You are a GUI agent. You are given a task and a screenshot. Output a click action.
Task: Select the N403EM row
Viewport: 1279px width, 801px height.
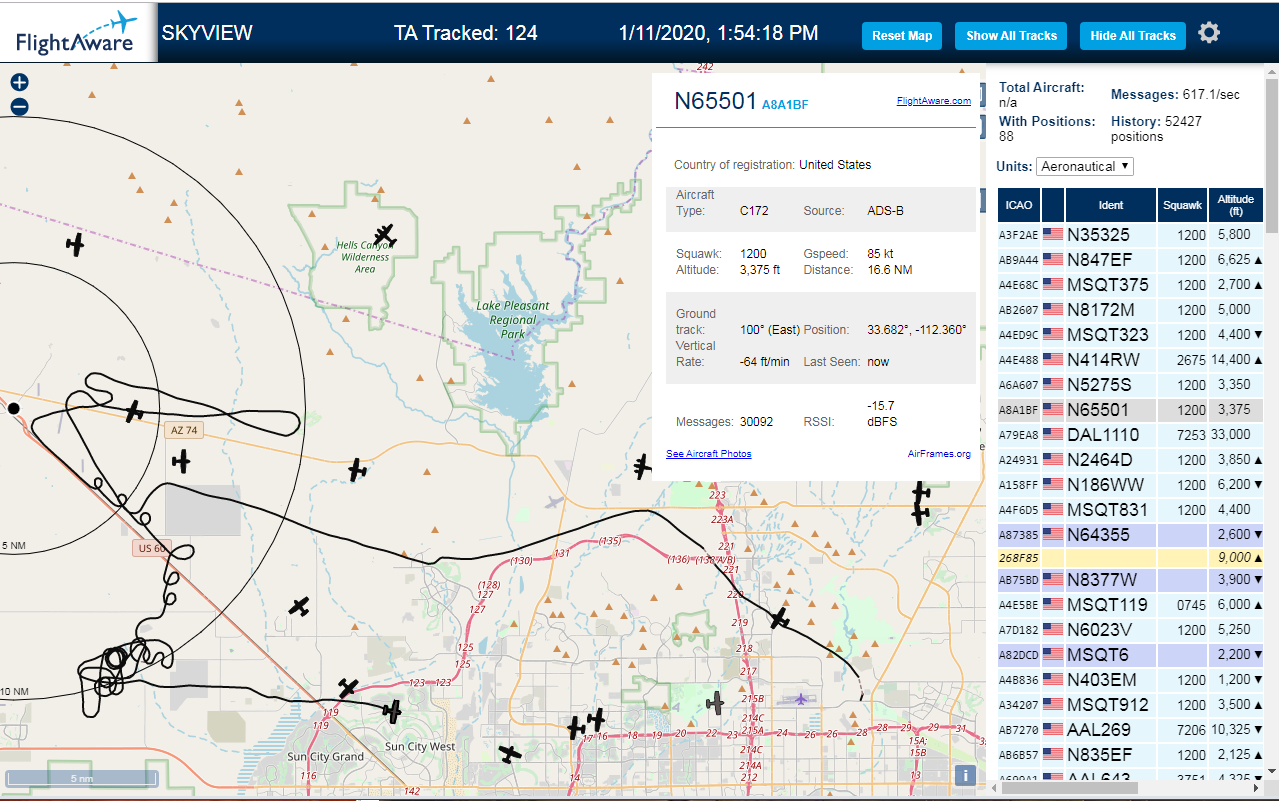[x=1131, y=679]
